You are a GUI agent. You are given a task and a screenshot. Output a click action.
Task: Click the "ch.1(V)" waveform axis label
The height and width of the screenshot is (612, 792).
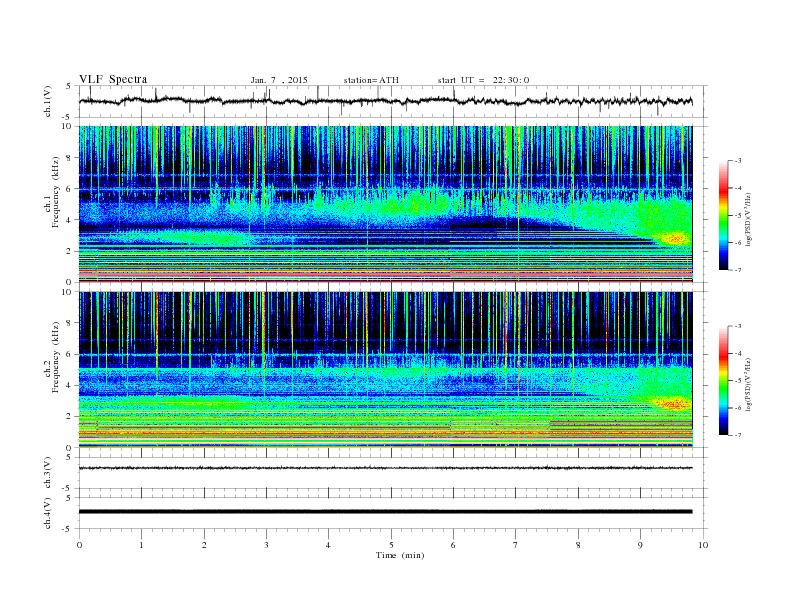tap(48, 101)
